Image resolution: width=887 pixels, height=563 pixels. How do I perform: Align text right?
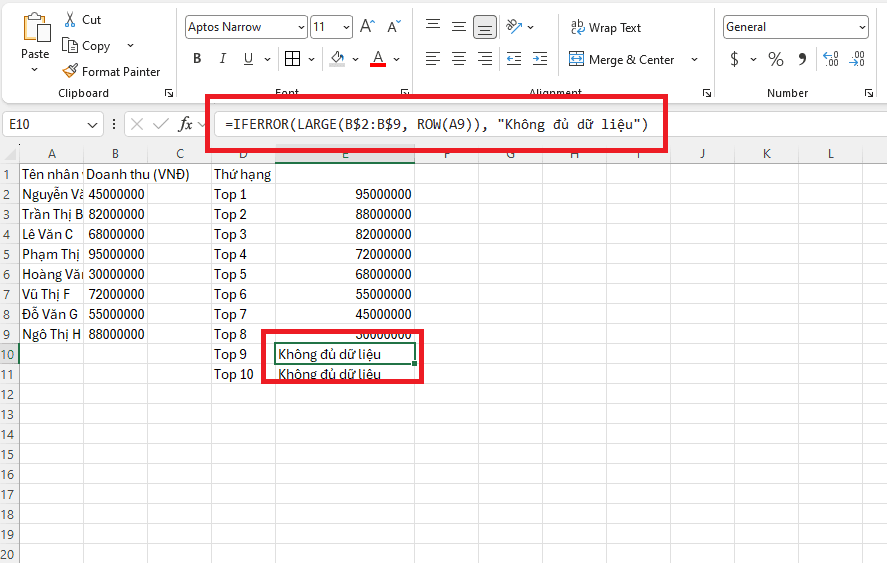pyautogui.click(x=485, y=58)
